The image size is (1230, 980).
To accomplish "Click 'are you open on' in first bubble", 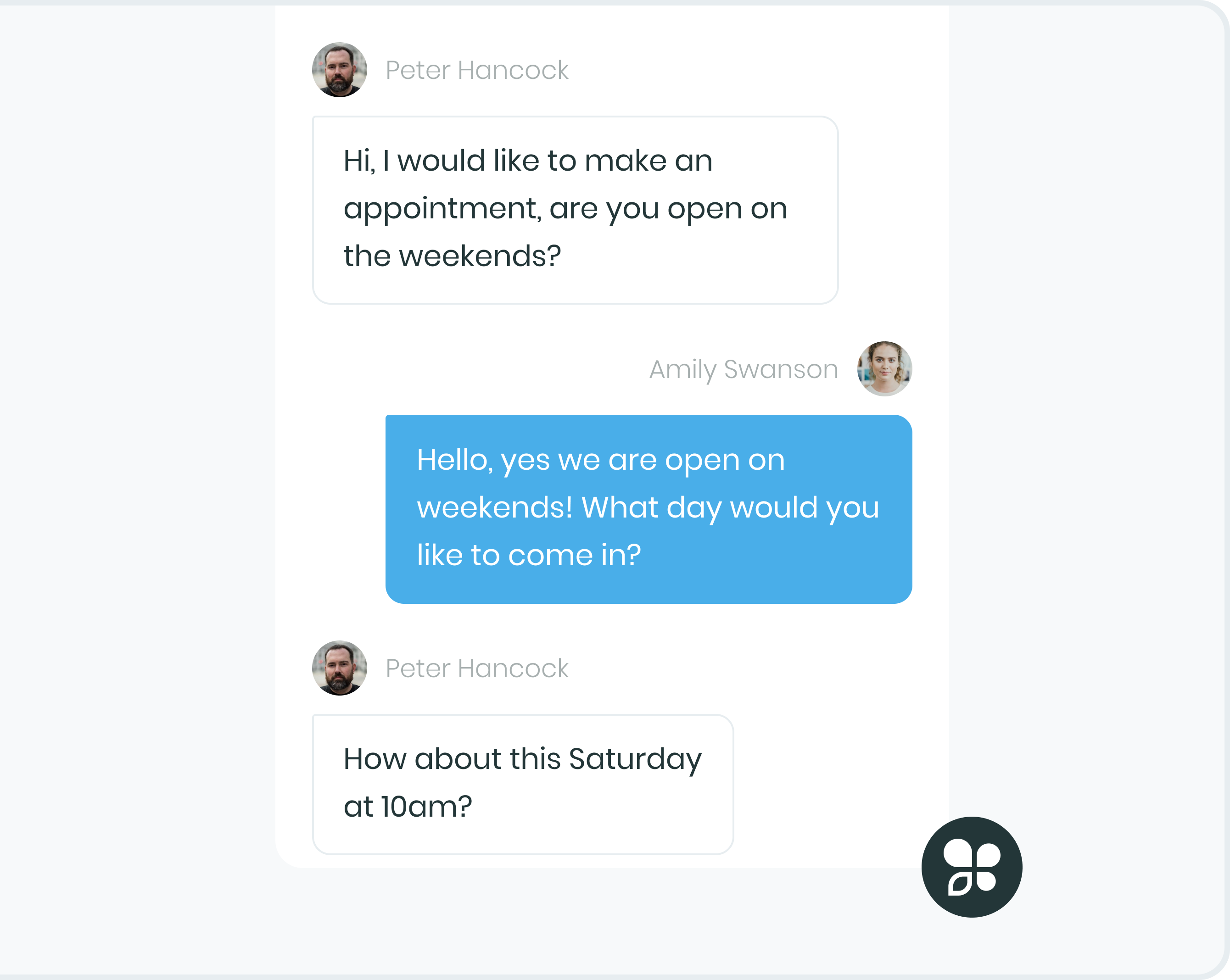I will (668, 210).
